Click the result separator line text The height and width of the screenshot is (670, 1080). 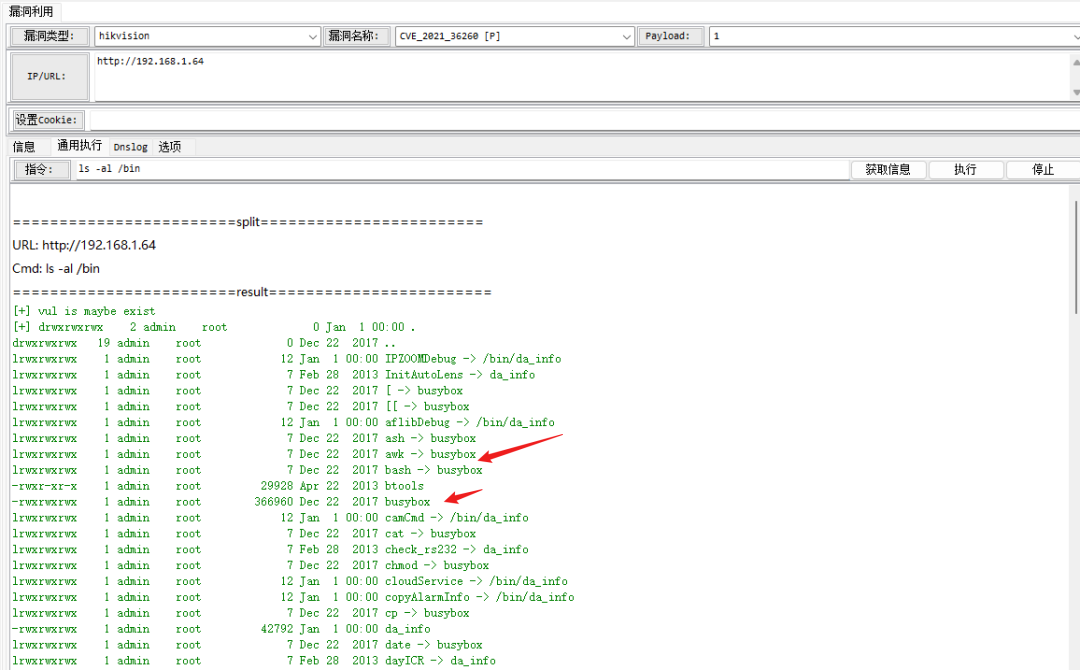click(252, 292)
